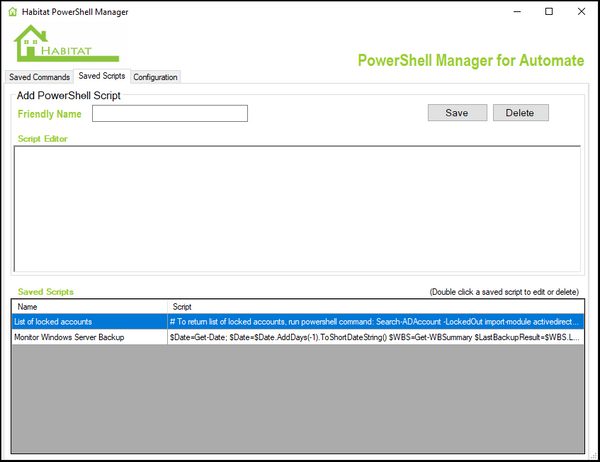
Task: Click the Habitat house icon in title bar
Action: [x=13, y=12]
